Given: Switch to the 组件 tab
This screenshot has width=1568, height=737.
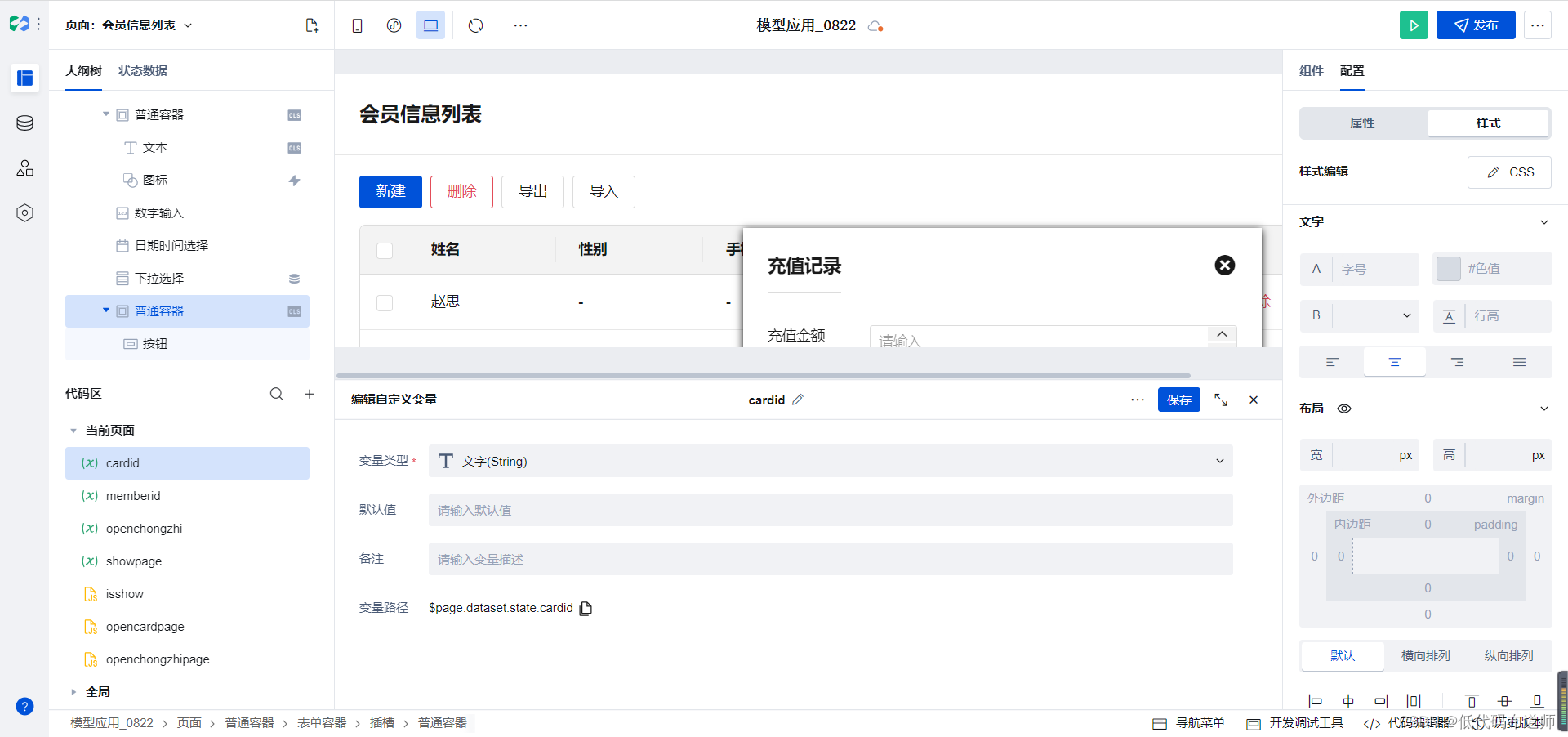Looking at the screenshot, I should [x=1311, y=71].
